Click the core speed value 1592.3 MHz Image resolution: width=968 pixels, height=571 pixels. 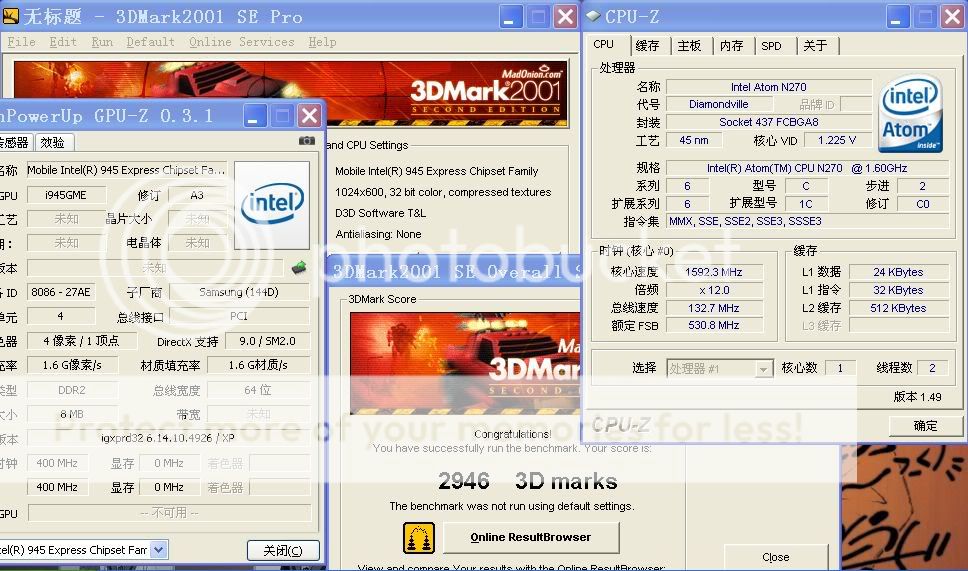(x=714, y=272)
